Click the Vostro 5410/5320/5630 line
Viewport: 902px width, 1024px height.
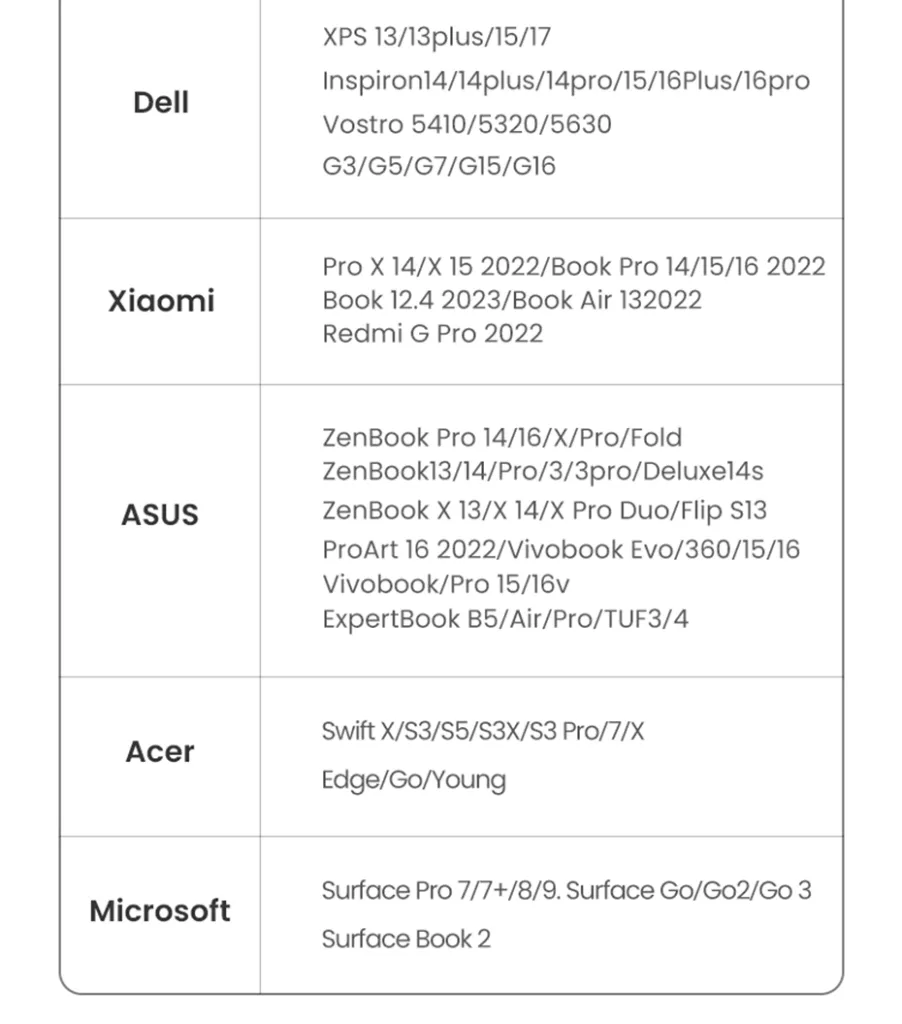[467, 124]
